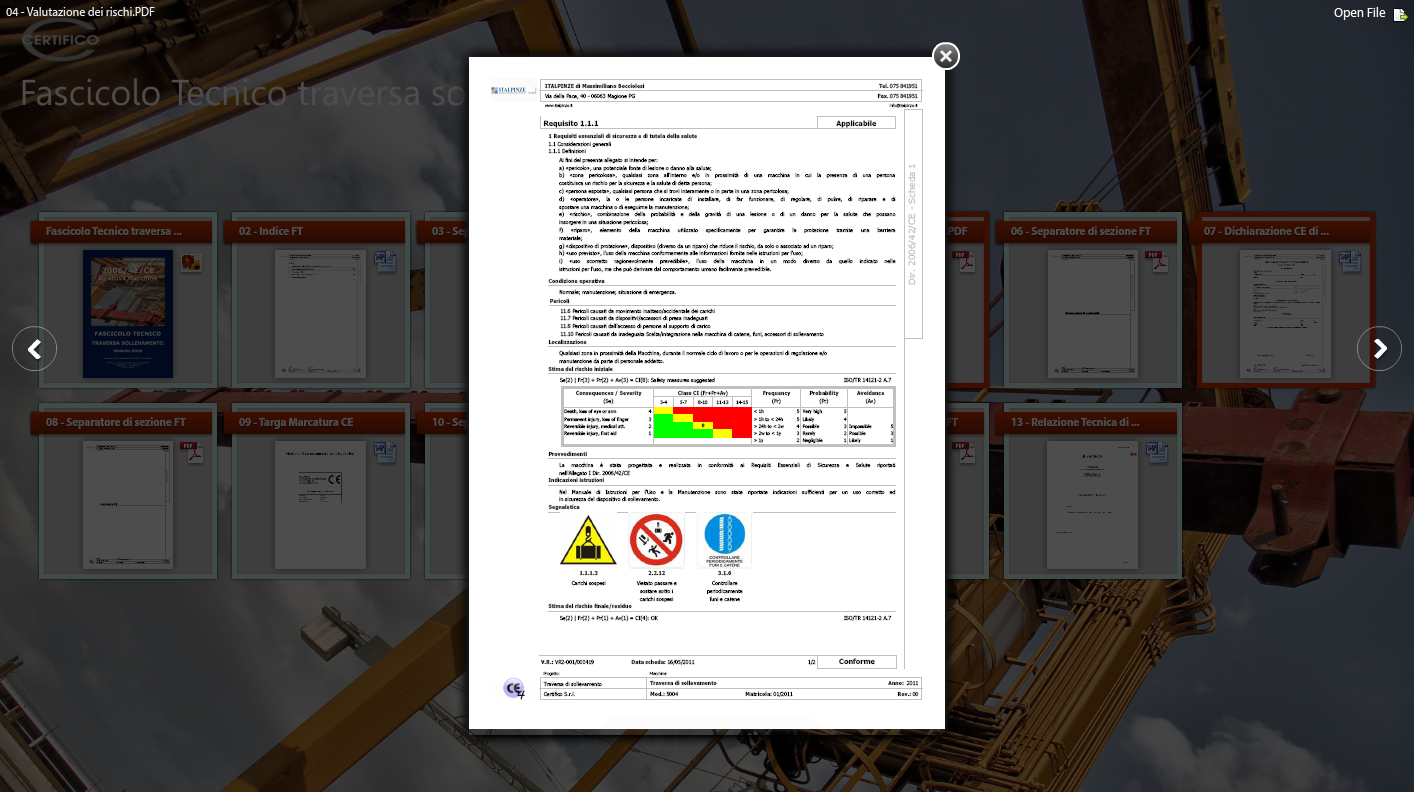The image size is (1414, 792).
Task: Click Word icon on 09 - Targa Marcatura CE
Action: [x=384, y=453]
